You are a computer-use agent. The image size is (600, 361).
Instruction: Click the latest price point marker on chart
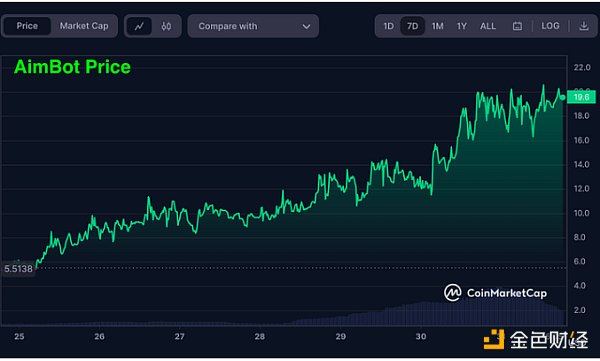click(x=562, y=98)
